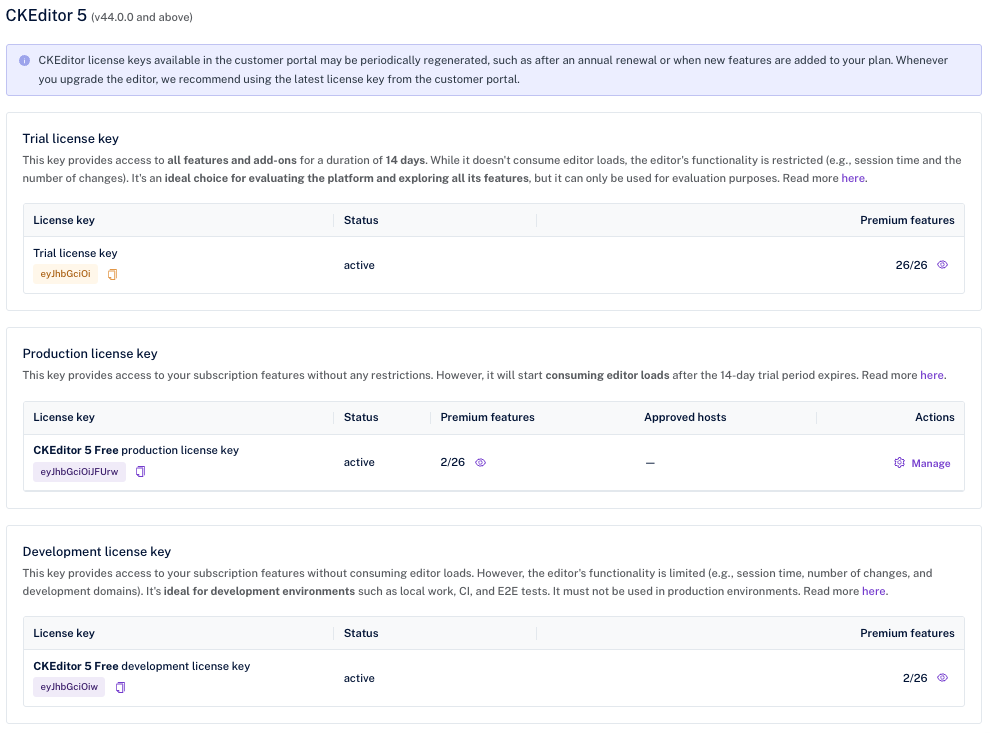Click the eyJhbGciOiJFUrw production key badge
Viewport: 990px width, 733px height.
point(79,472)
